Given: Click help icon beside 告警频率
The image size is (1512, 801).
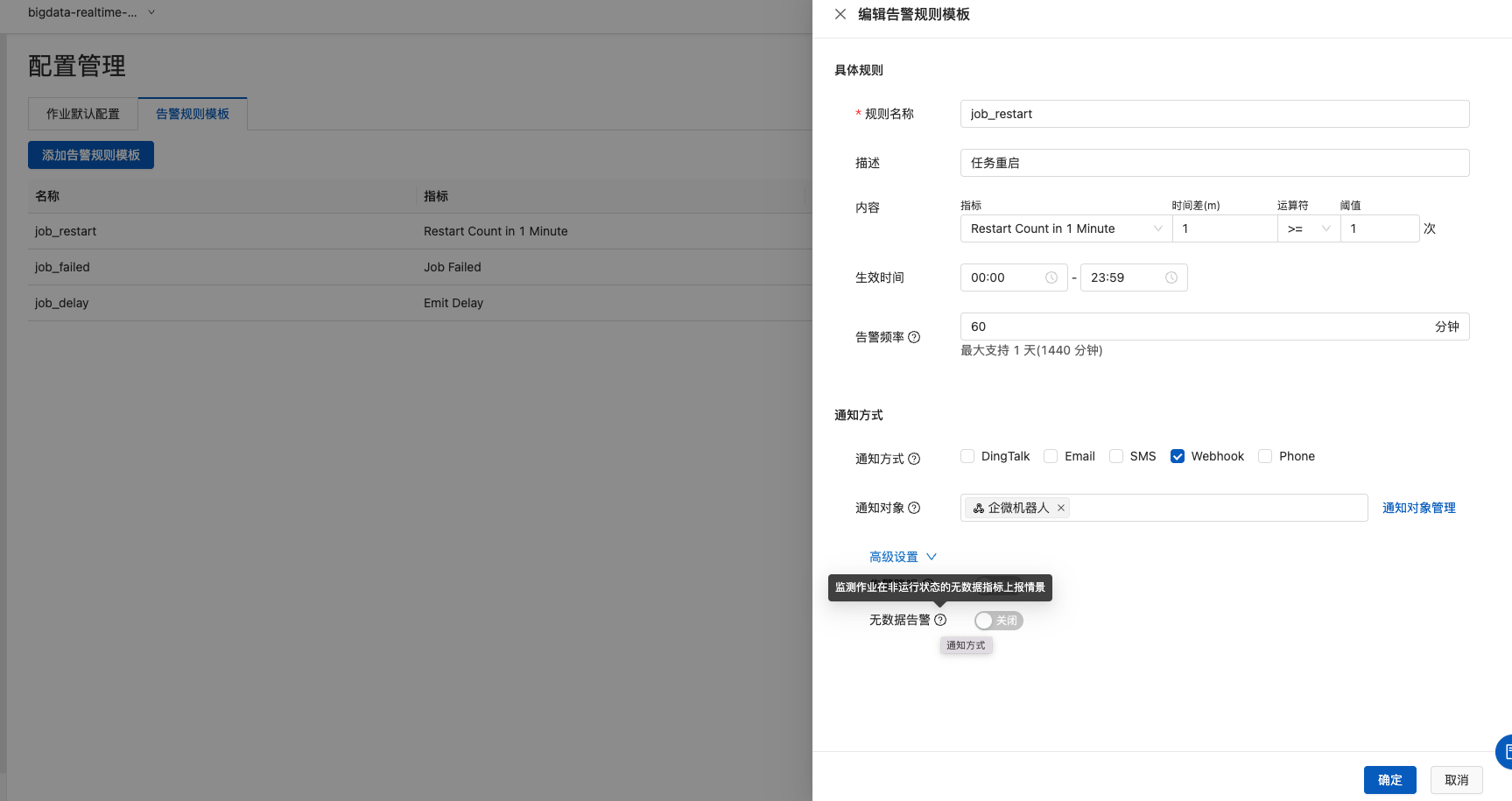Looking at the screenshot, I should tap(914, 337).
